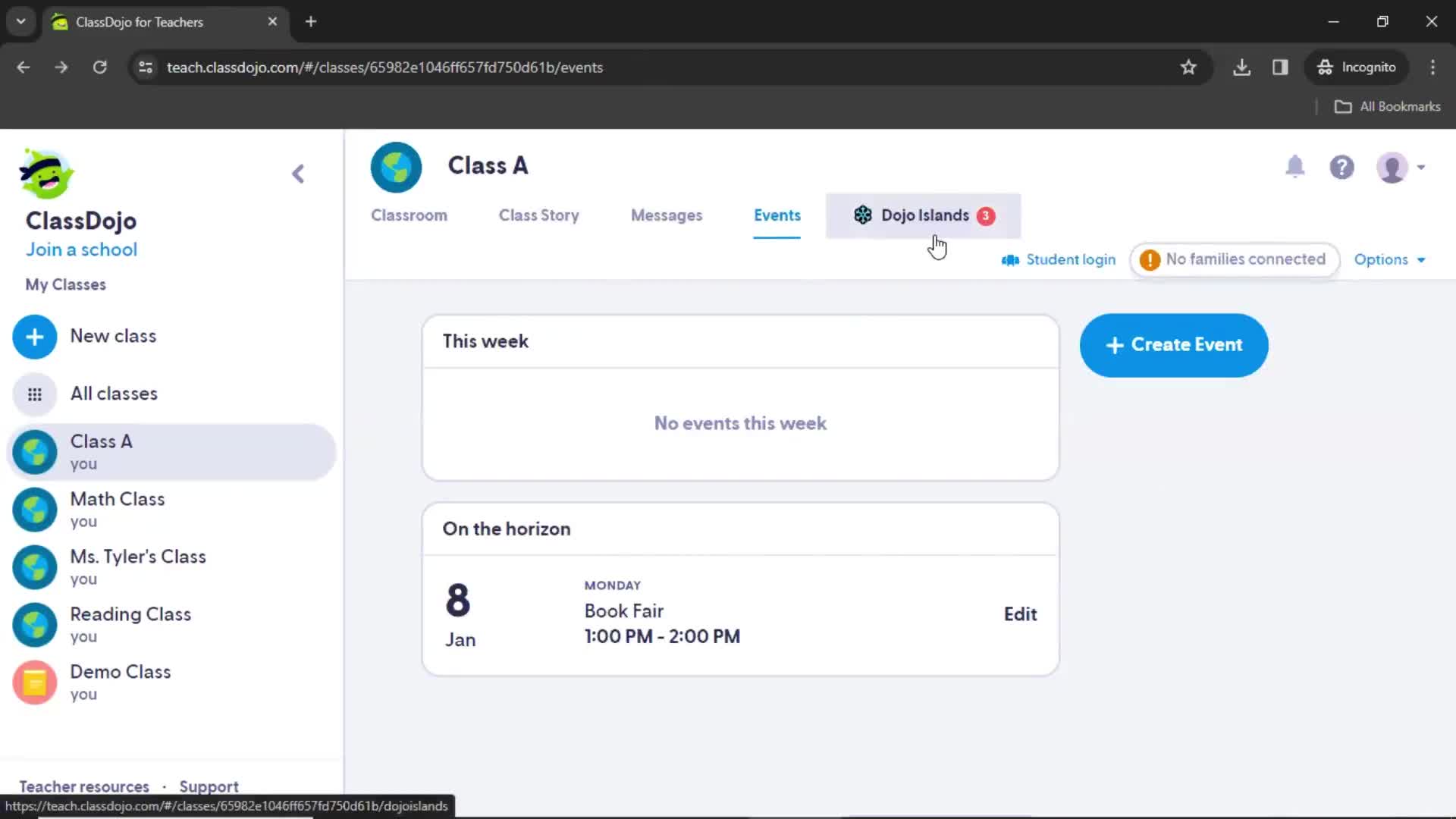Collapse the sidebar with the chevron arrow
The width and height of the screenshot is (1456, 819).
click(x=298, y=174)
